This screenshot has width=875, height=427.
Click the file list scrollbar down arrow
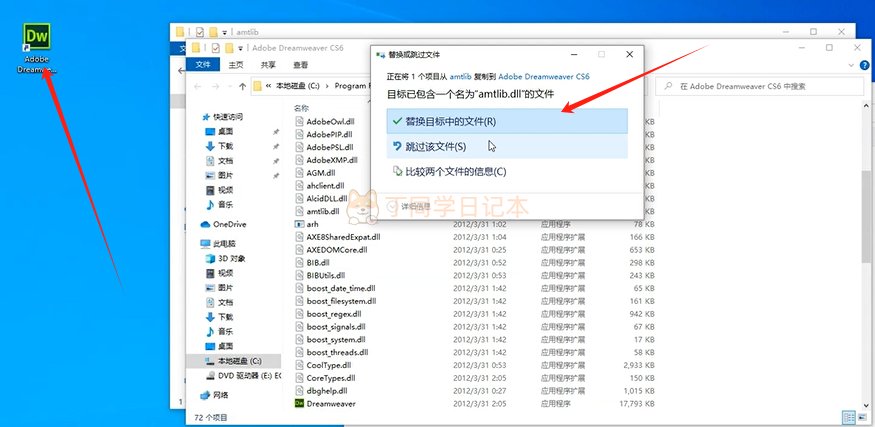point(866,405)
